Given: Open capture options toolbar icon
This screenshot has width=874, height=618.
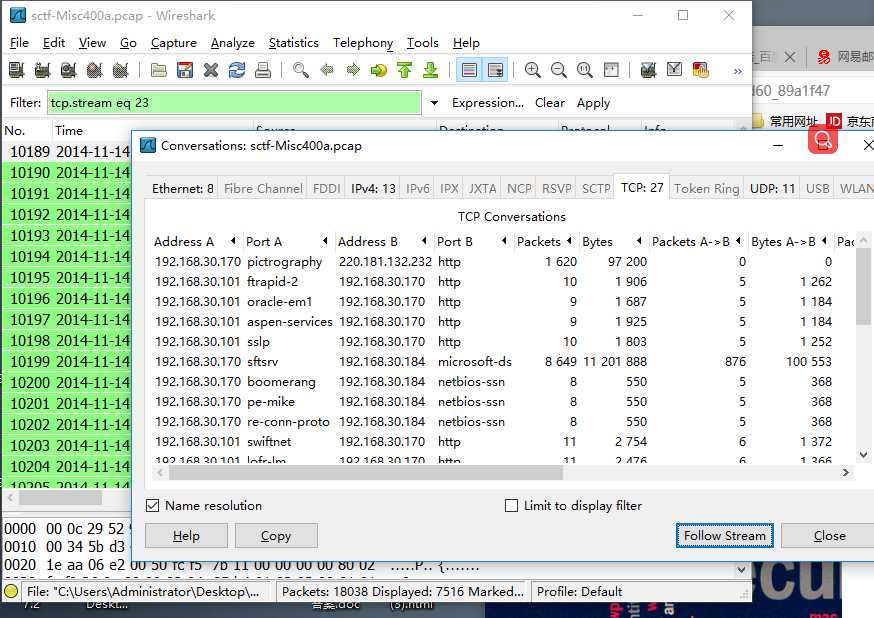Looking at the screenshot, I should [42, 70].
